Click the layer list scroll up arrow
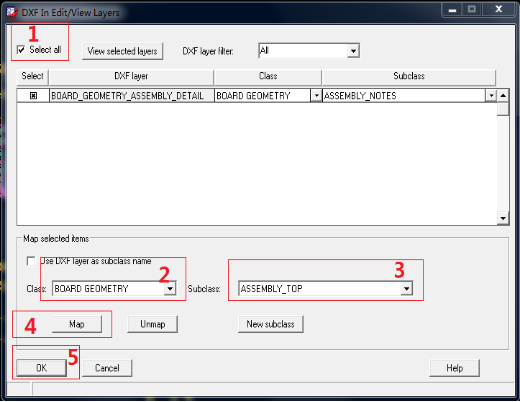The width and height of the screenshot is (520, 402). 503,96
